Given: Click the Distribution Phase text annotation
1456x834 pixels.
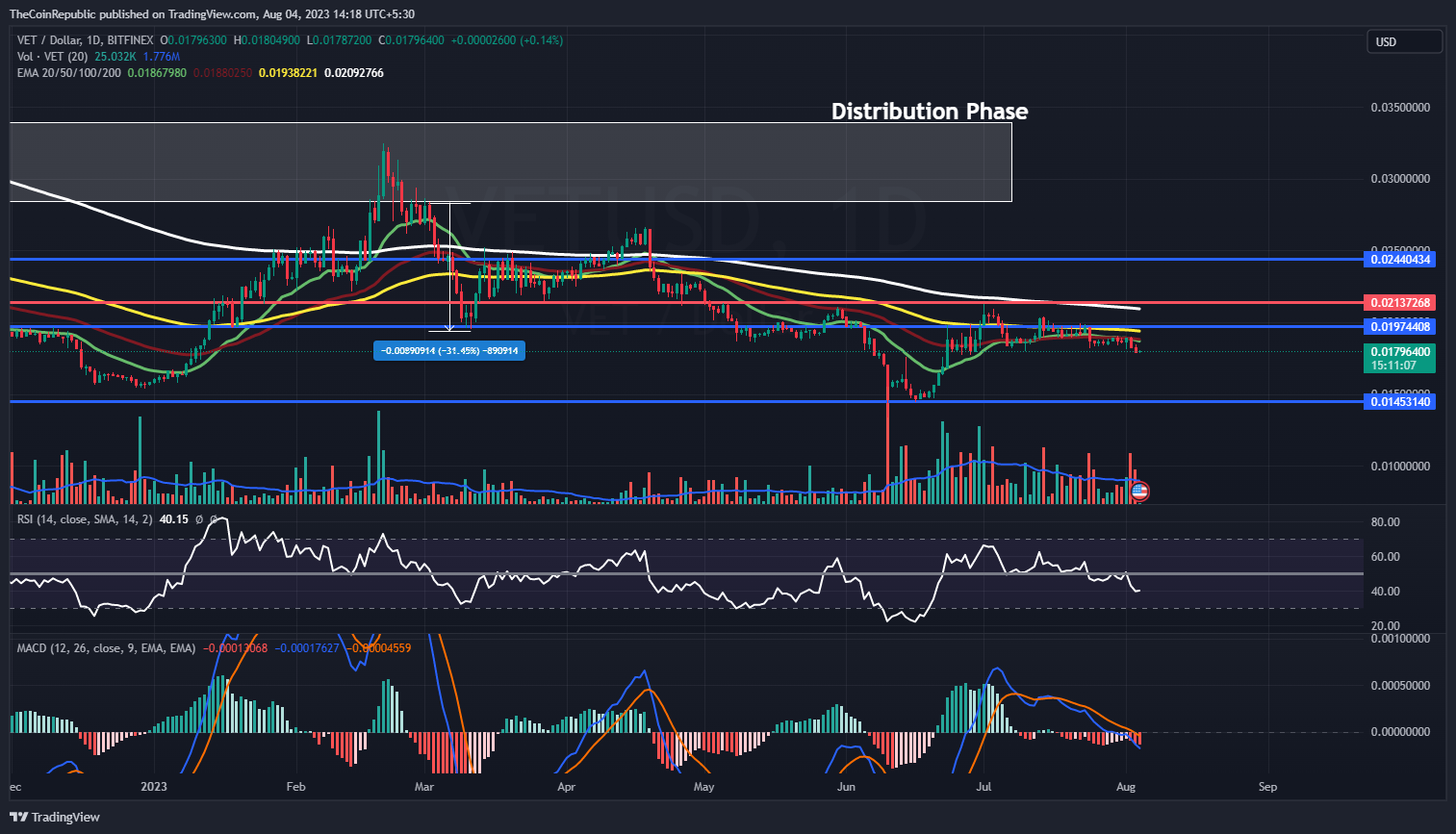Looking at the screenshot, I should click(930, 112).
